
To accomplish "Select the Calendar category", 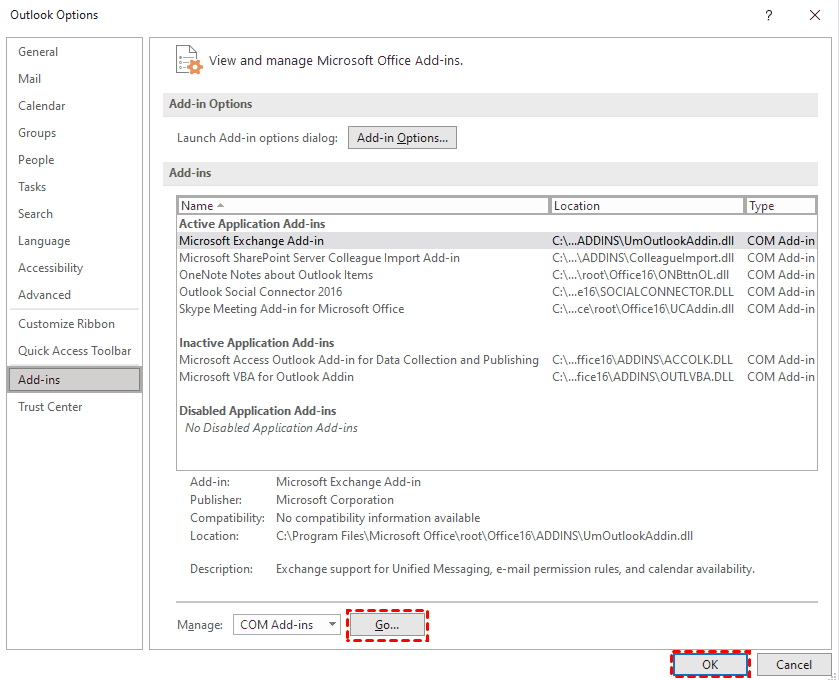I will pyautogui.click(x=42, y=106).
